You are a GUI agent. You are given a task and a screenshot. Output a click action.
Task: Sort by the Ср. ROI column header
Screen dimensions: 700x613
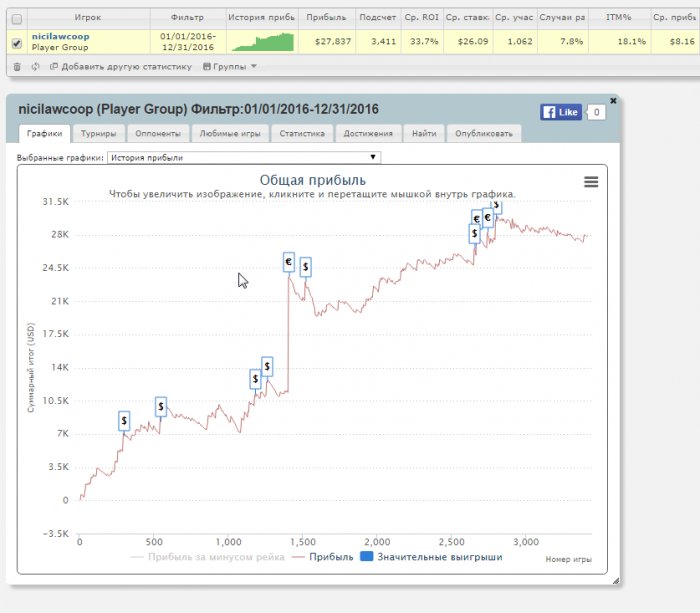click(x=421, y=17)
